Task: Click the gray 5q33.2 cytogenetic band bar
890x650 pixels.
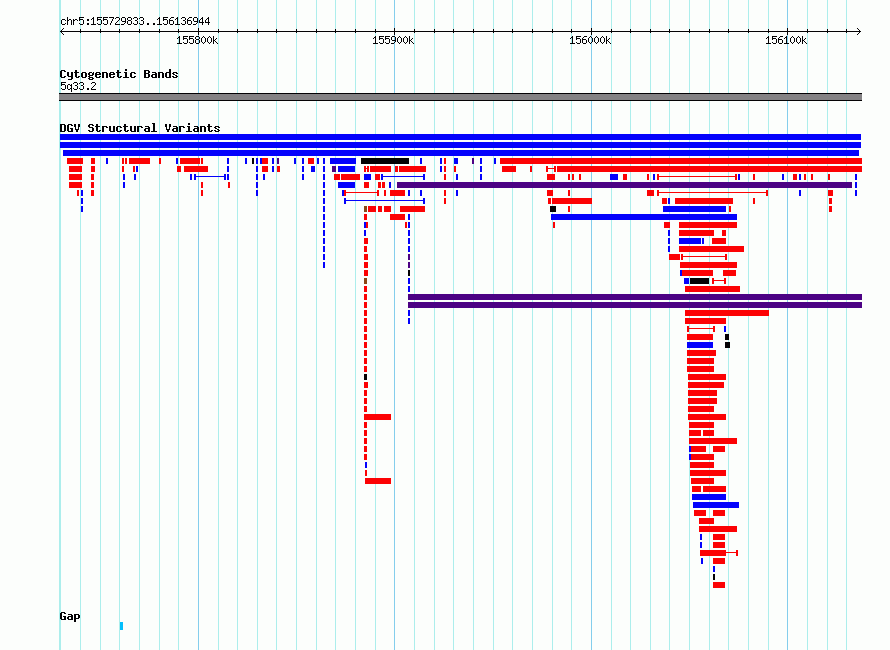Action: [460, 97]
